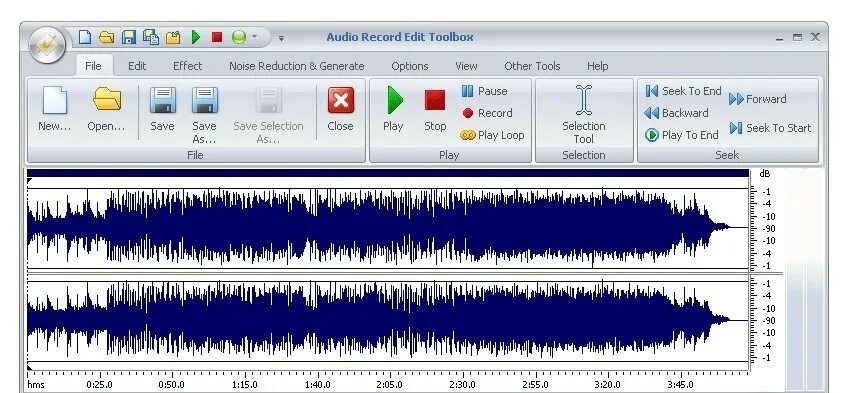
Task: Open dropdown arrow beside green sphere
Action: tap(255, 37)
